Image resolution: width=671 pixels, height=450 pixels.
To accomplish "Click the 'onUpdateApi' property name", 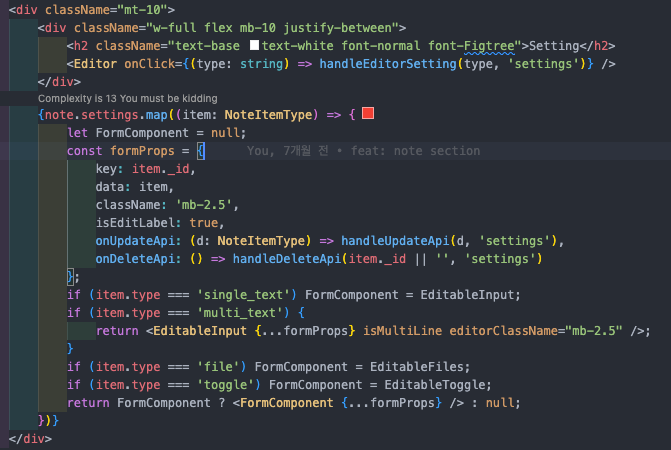I will [x=136, y=241].
